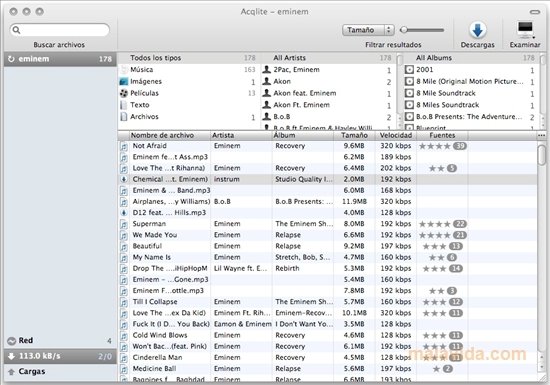Adjust the Filtrar resultados slider
The image size is (550, 385).
(x=422, y=30)
